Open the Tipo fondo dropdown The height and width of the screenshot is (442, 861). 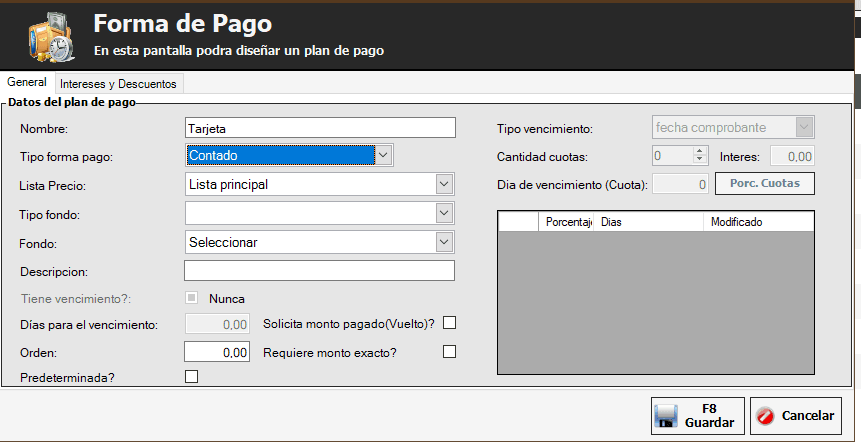[444, 213]
